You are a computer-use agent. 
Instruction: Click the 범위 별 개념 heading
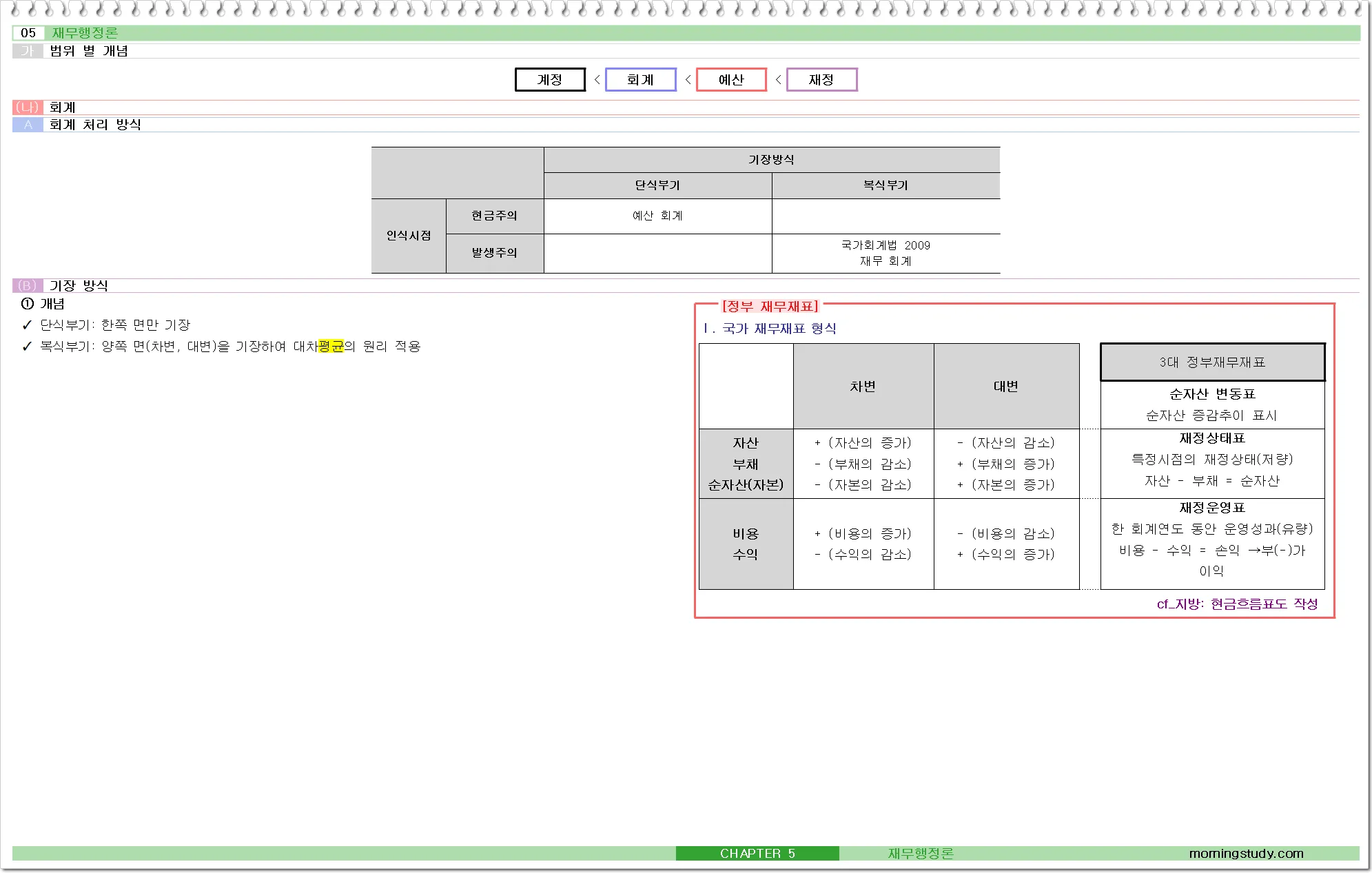[89, 51]
